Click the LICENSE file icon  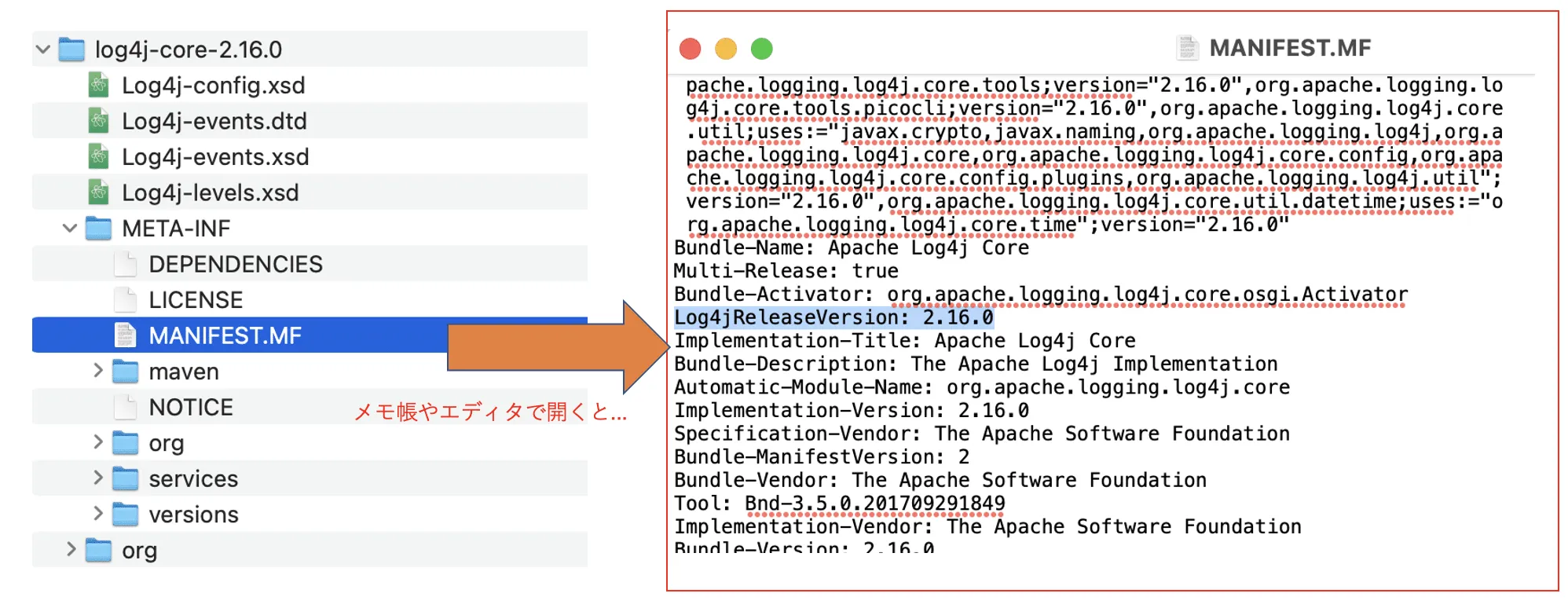click(x=125, y=299)
